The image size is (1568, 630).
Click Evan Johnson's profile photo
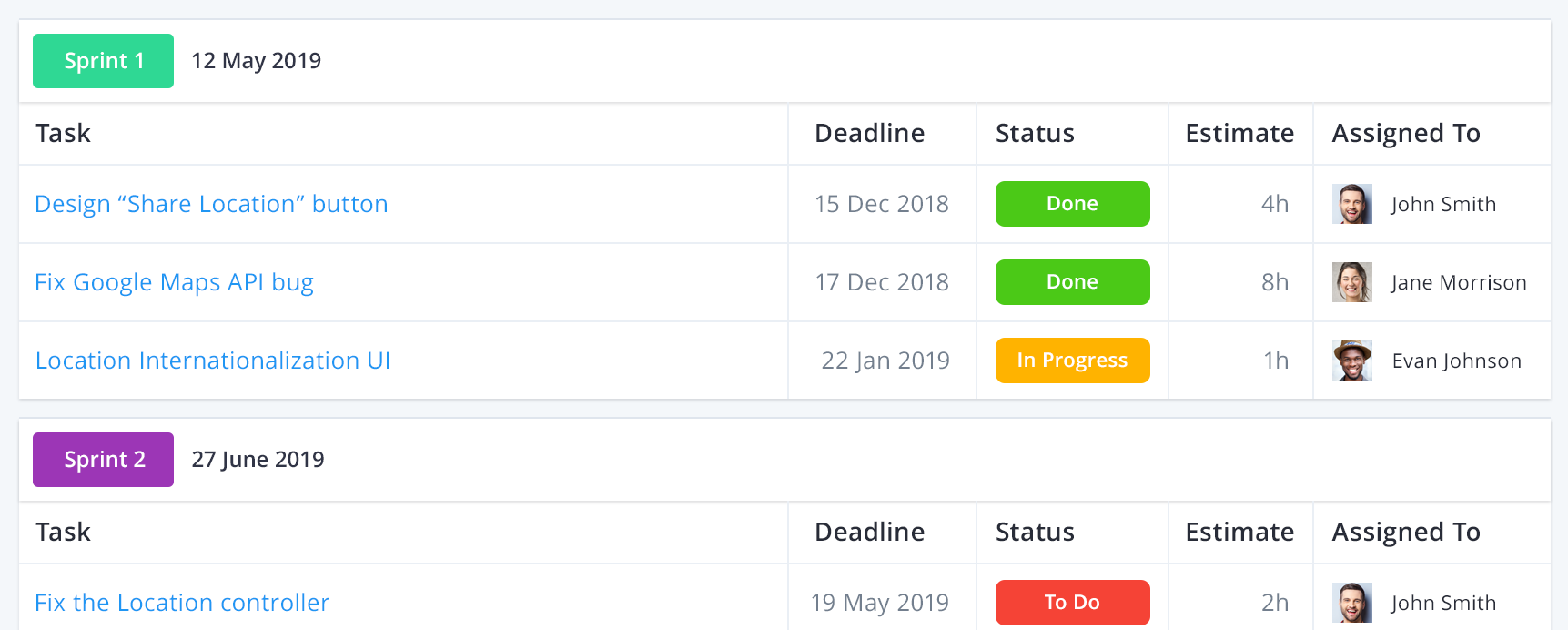click(1351, 361)
